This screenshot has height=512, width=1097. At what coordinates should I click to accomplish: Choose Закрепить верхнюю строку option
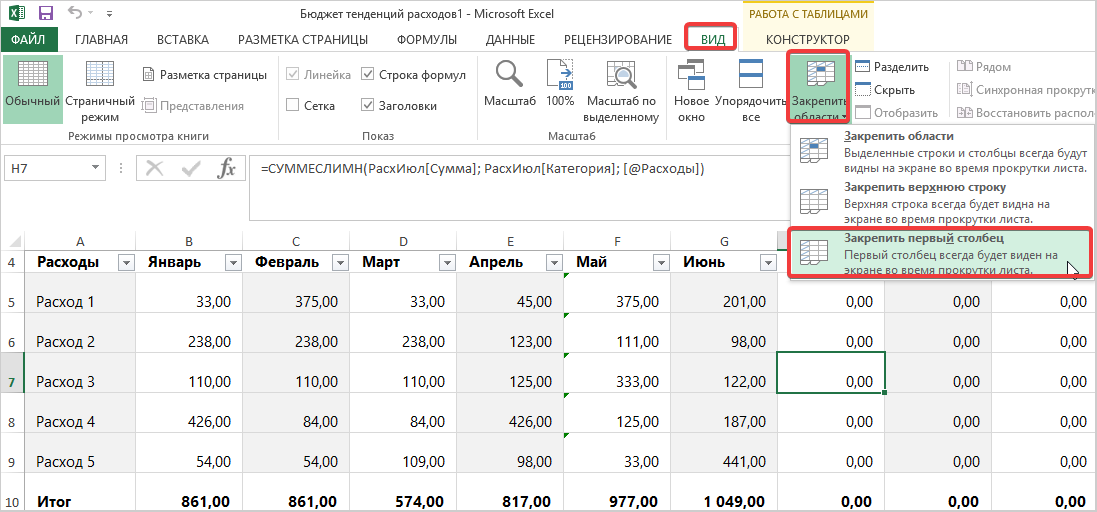942,202
